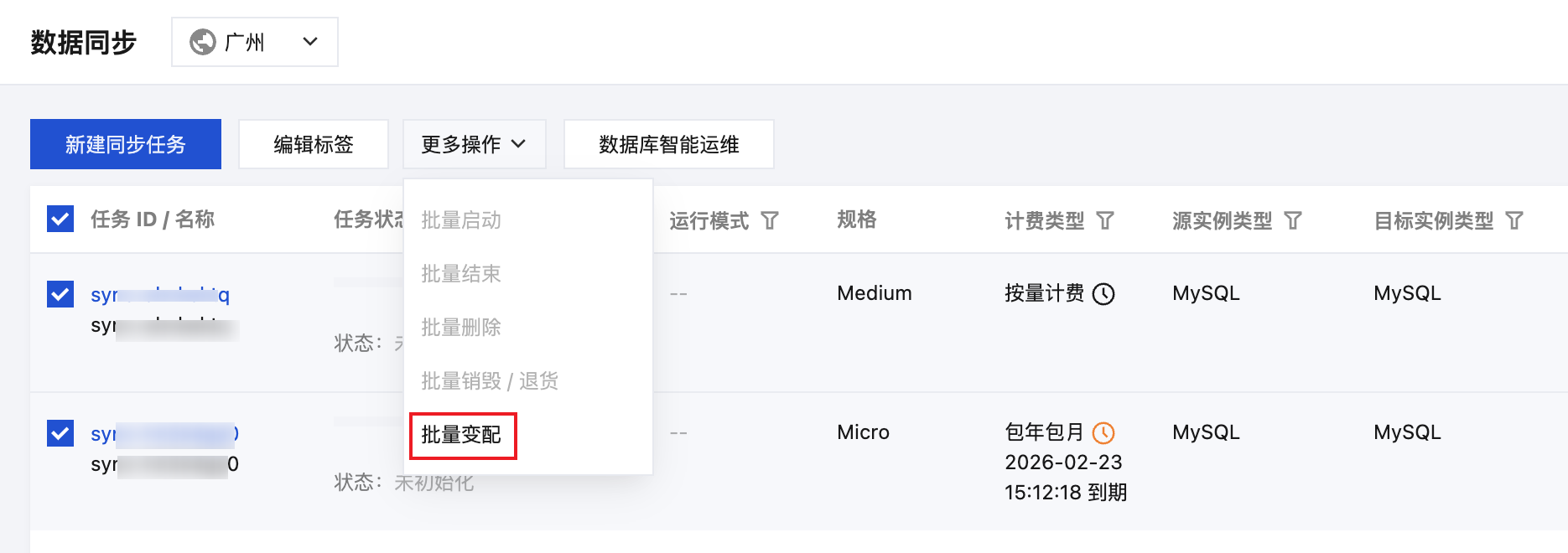
Task: Expand the 广州 region dropdown
Action: [254, 42]
